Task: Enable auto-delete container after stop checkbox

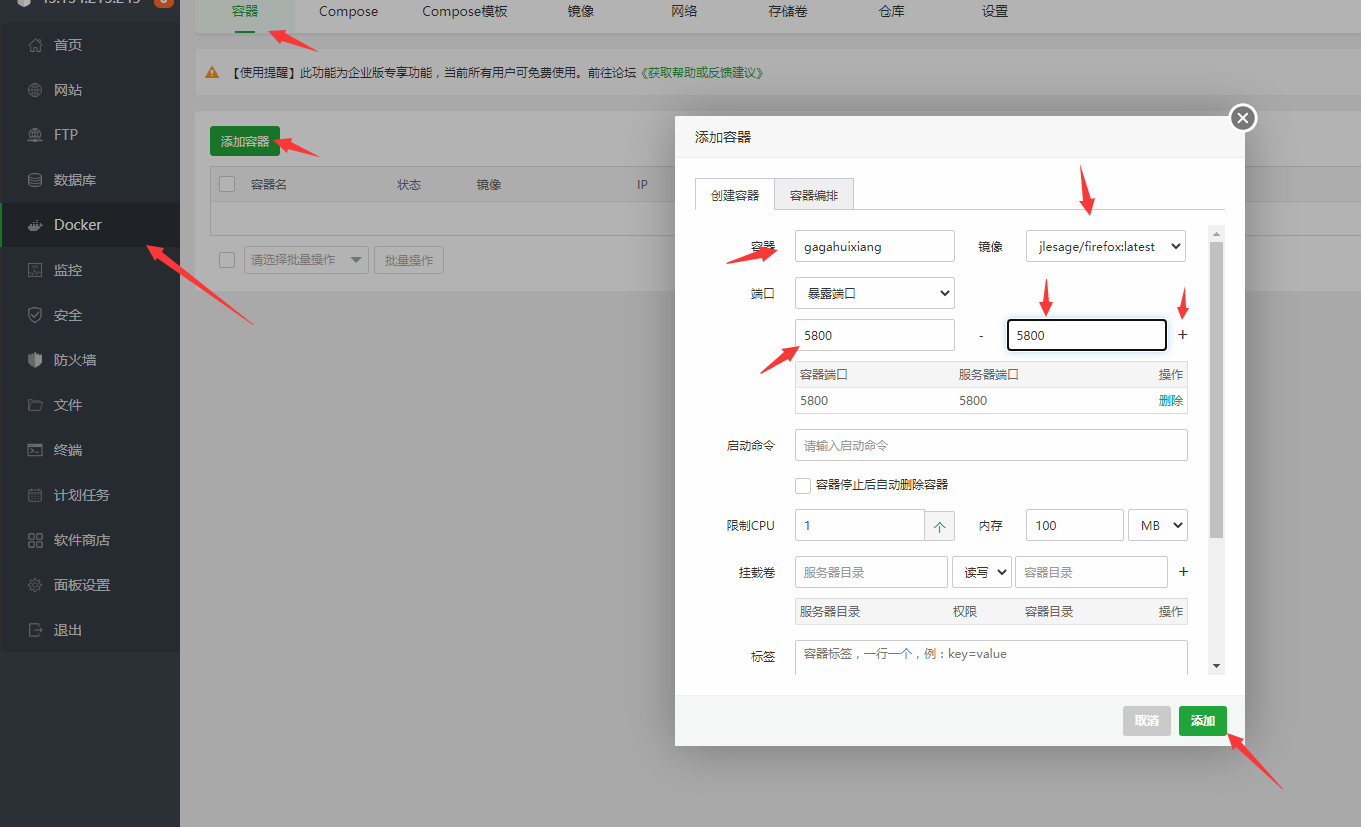Action: (x=803, y=485)
